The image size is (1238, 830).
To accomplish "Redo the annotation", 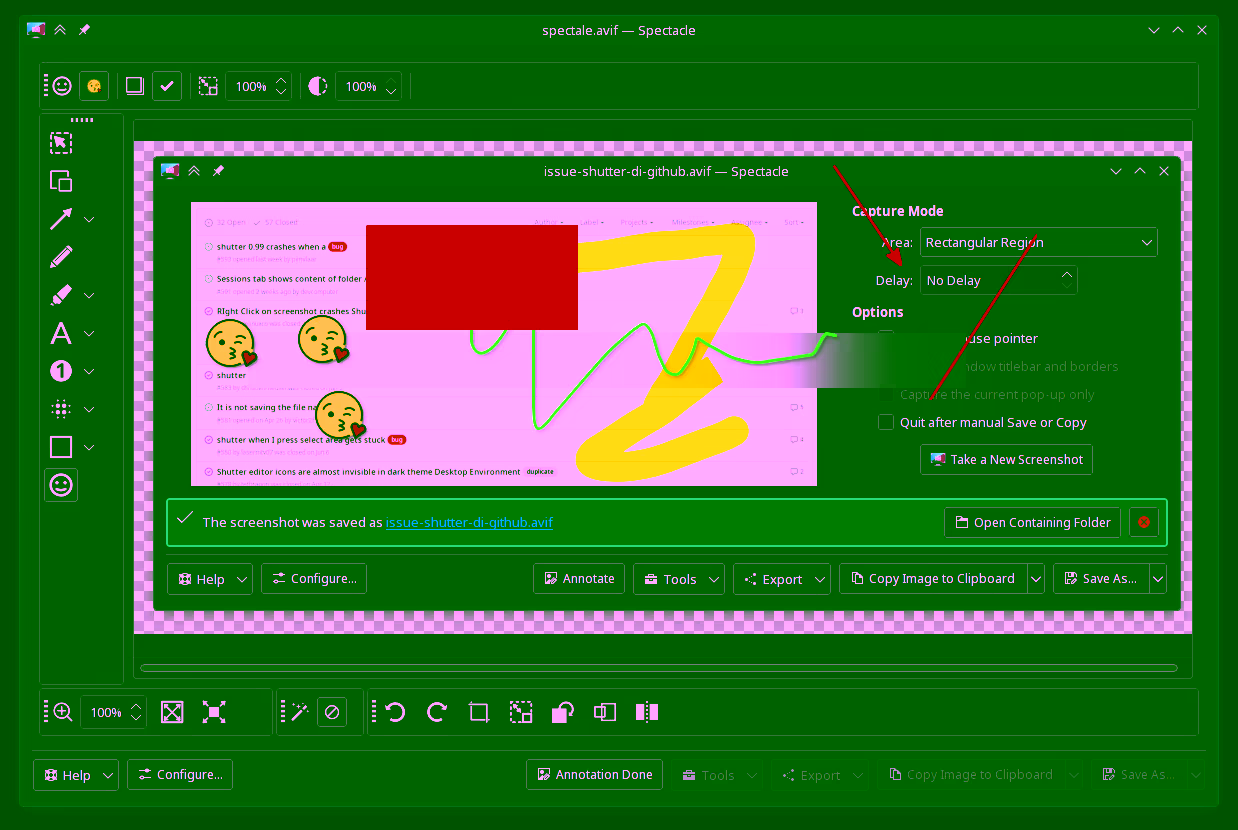I will pyautogui.click(x=437, y=712).
